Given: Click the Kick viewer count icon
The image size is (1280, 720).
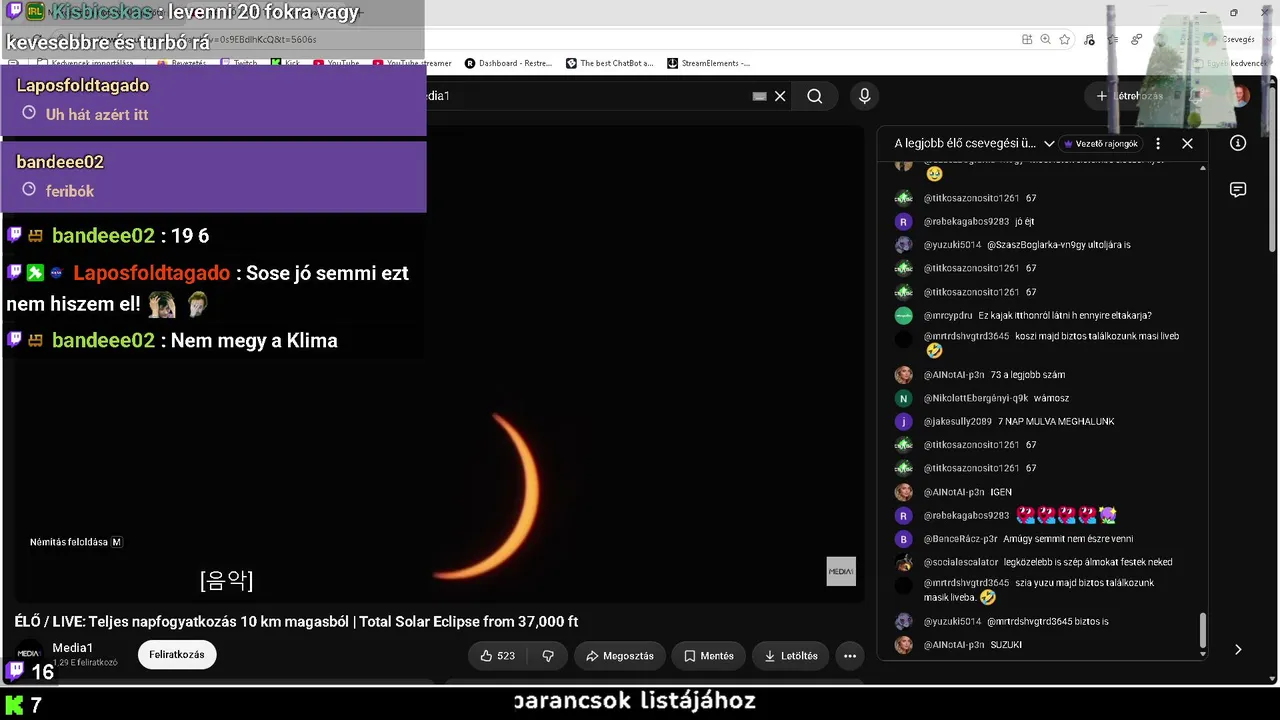Looking at the screenshot, I should [14, 705].
